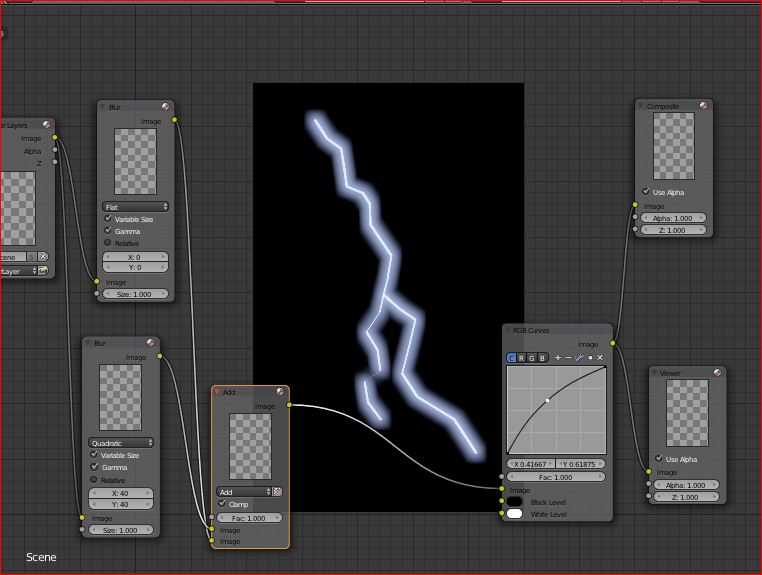
Task: Select the C combined channel in RGB Curves
Action: (x=511, y=358)
